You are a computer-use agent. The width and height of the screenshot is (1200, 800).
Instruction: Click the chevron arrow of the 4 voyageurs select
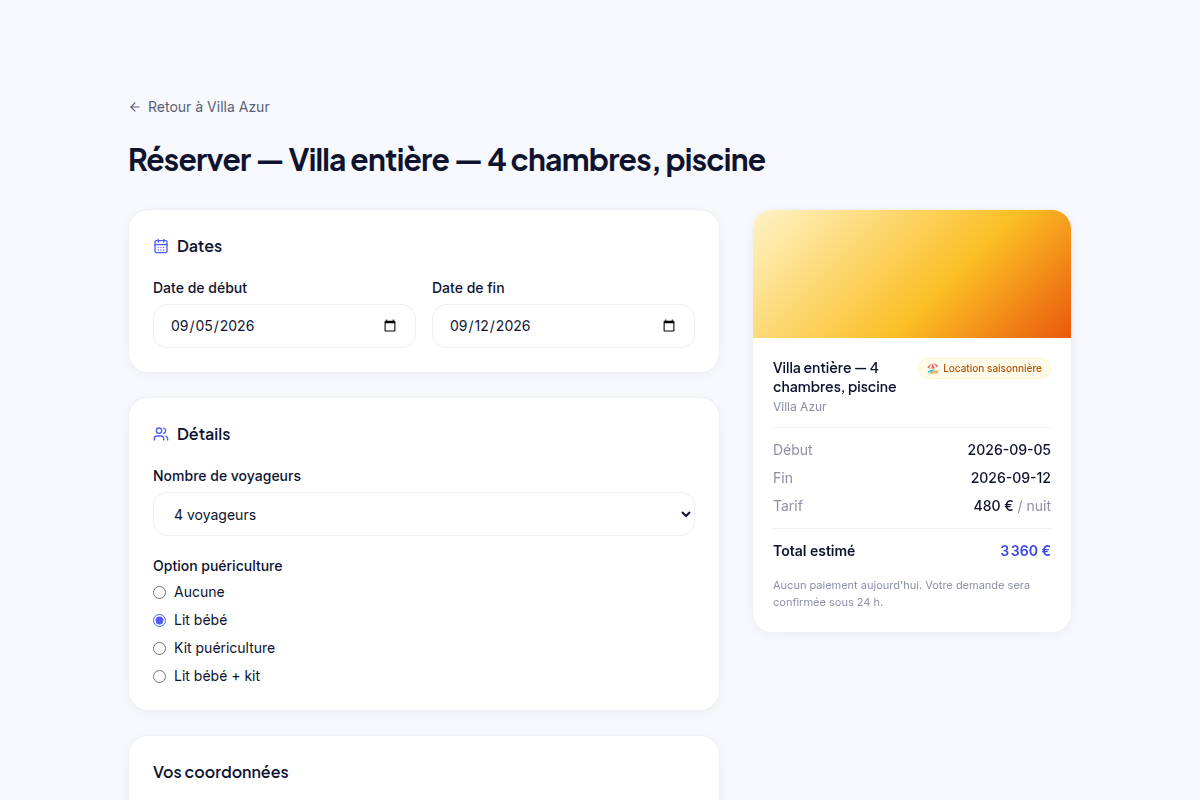(685, 514)
